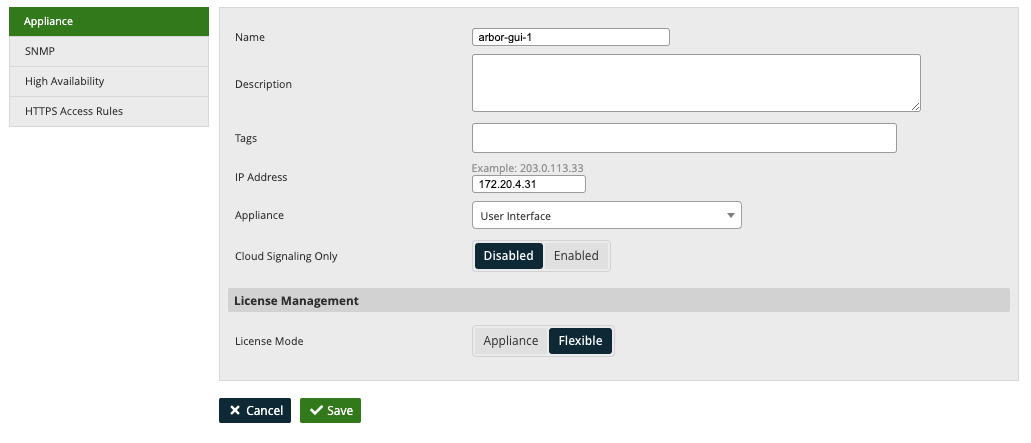The image size is (1031, 443).
Task: Open the SNMP settings tab
Action: coord(108,51)
